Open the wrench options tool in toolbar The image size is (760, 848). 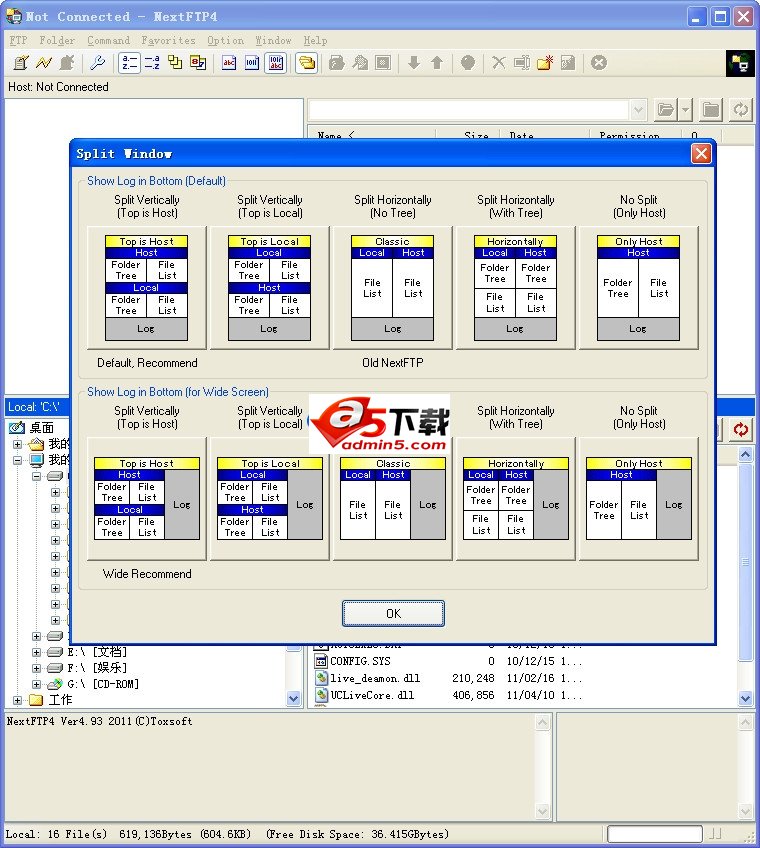98,63
